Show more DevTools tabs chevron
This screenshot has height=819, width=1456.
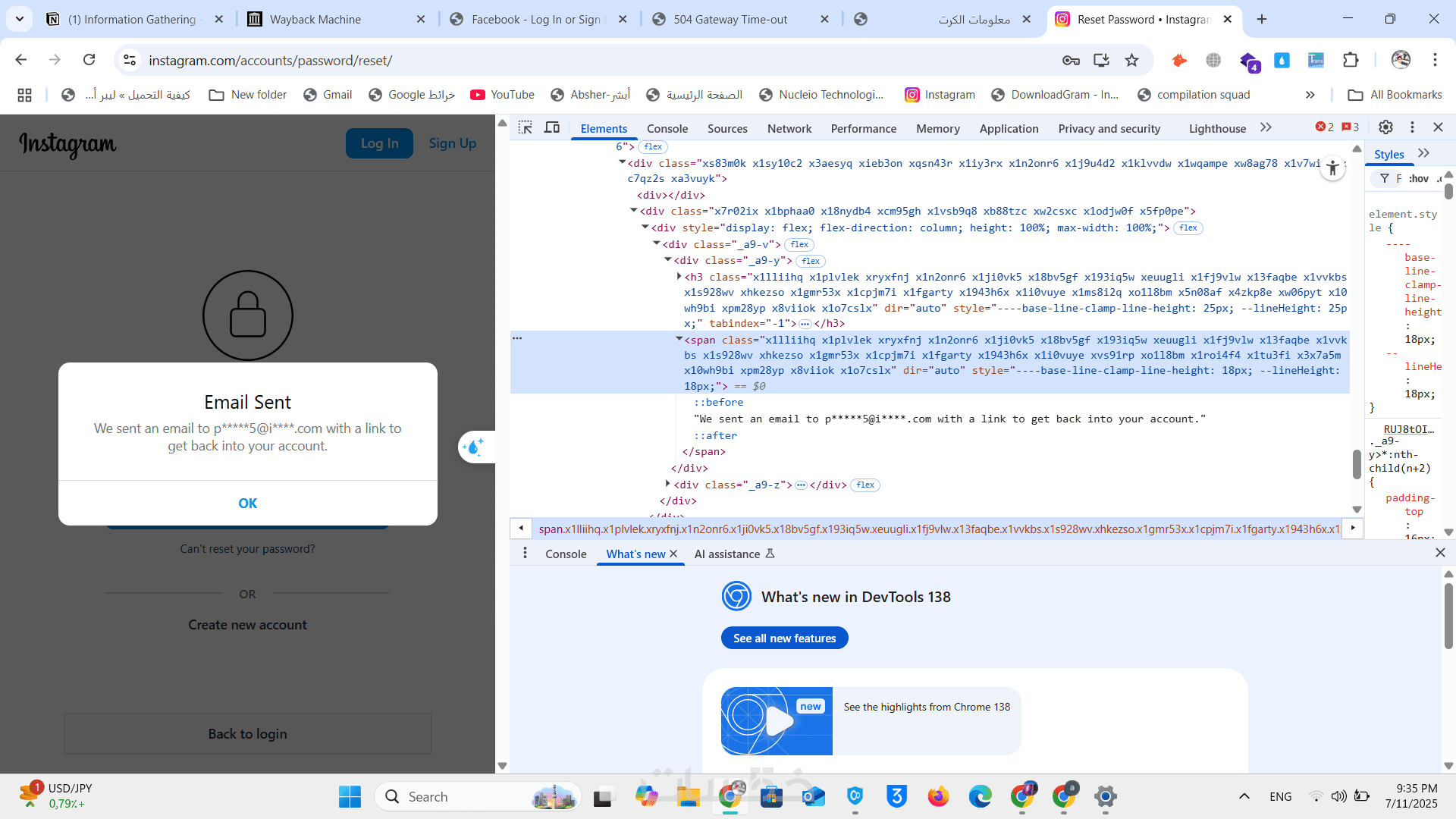click(x=1266, y=127)
